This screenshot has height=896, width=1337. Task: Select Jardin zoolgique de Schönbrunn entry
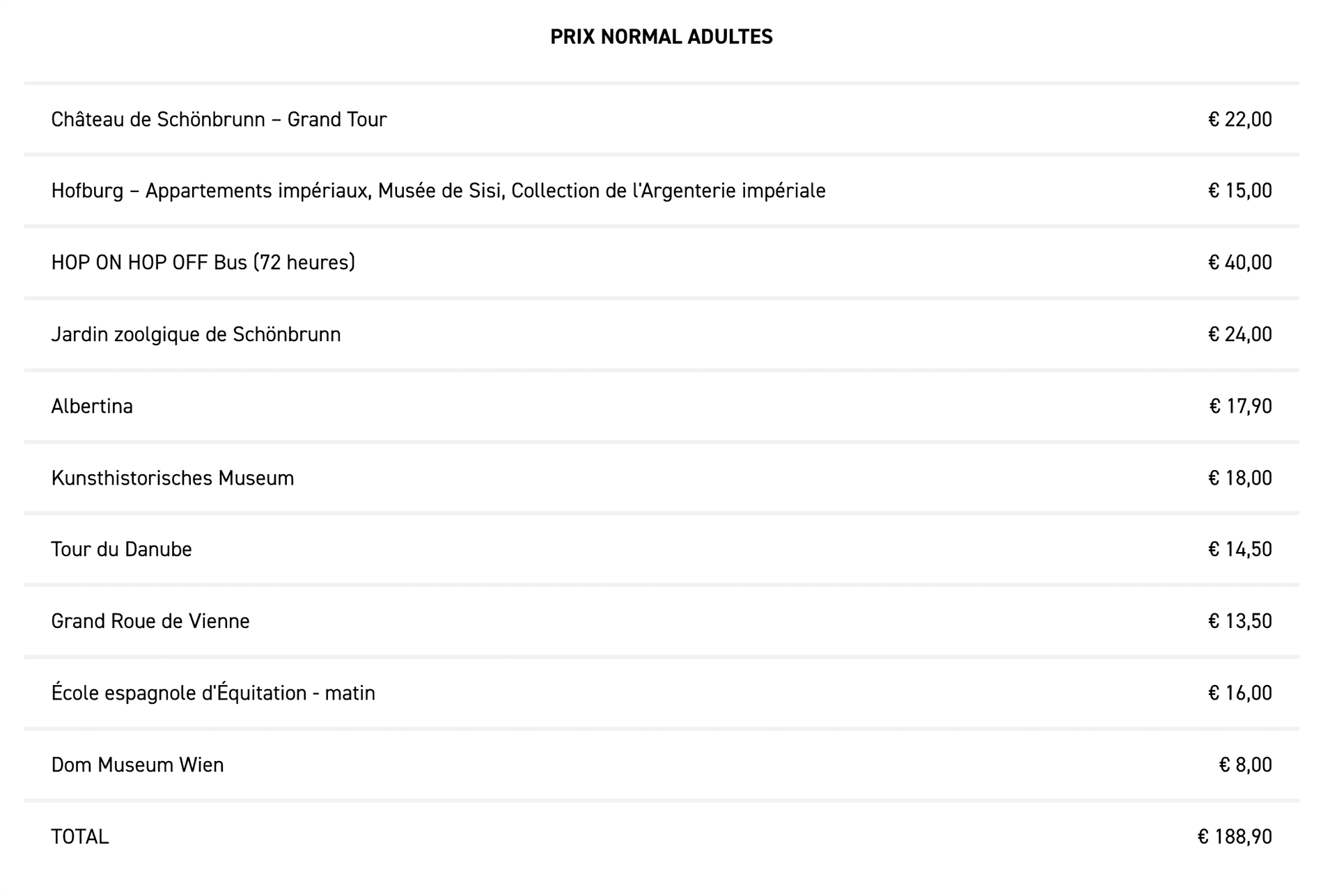pos(196,335)
